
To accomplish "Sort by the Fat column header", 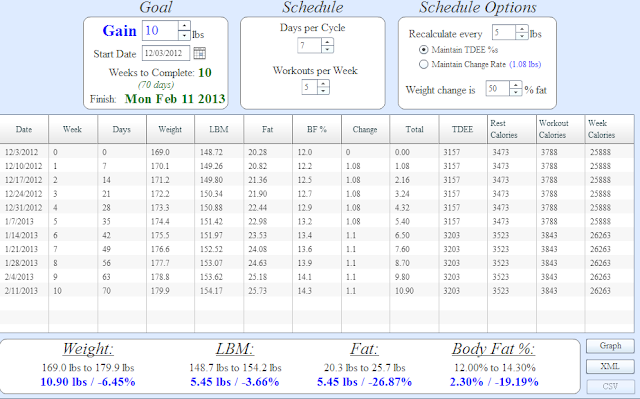I will coord(268,129).
